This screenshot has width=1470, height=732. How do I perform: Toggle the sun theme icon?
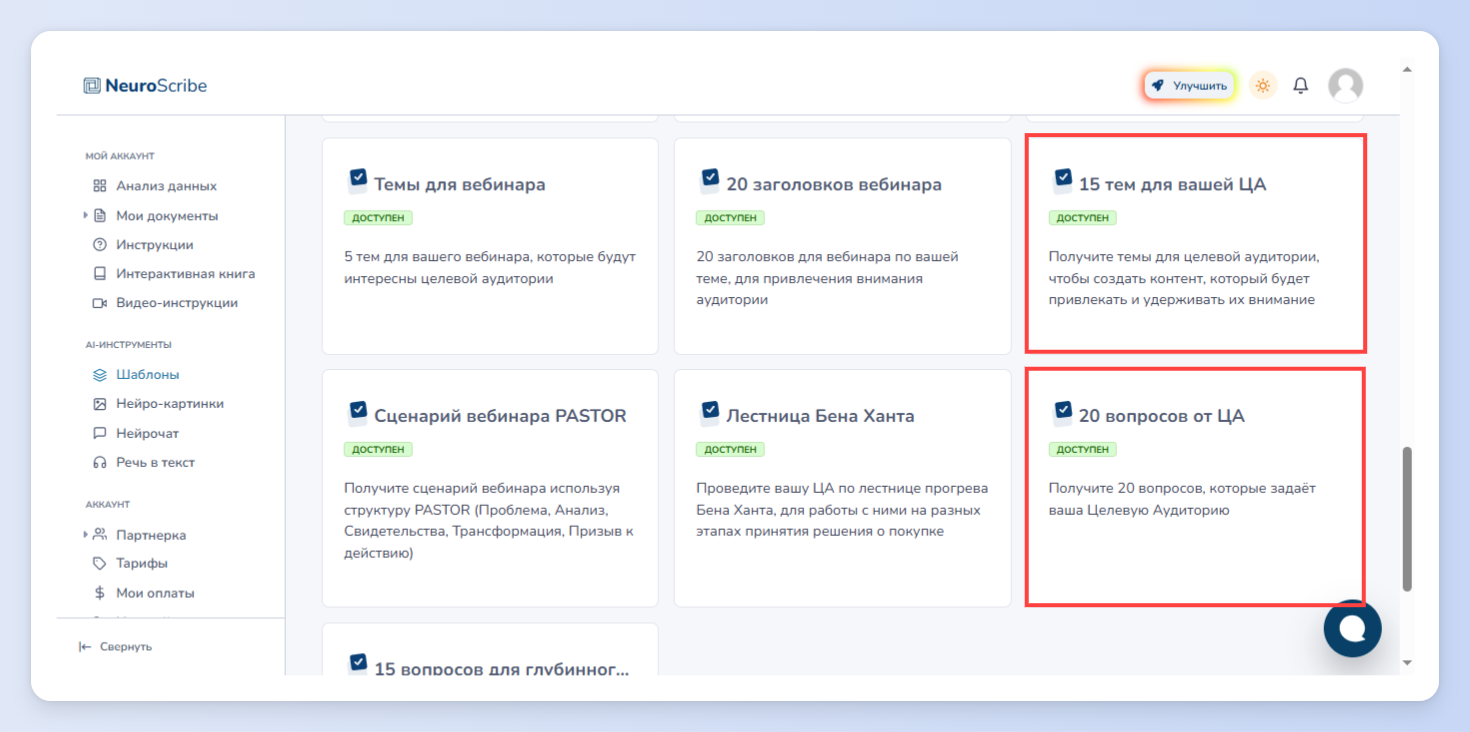(x=1263, y=86)
